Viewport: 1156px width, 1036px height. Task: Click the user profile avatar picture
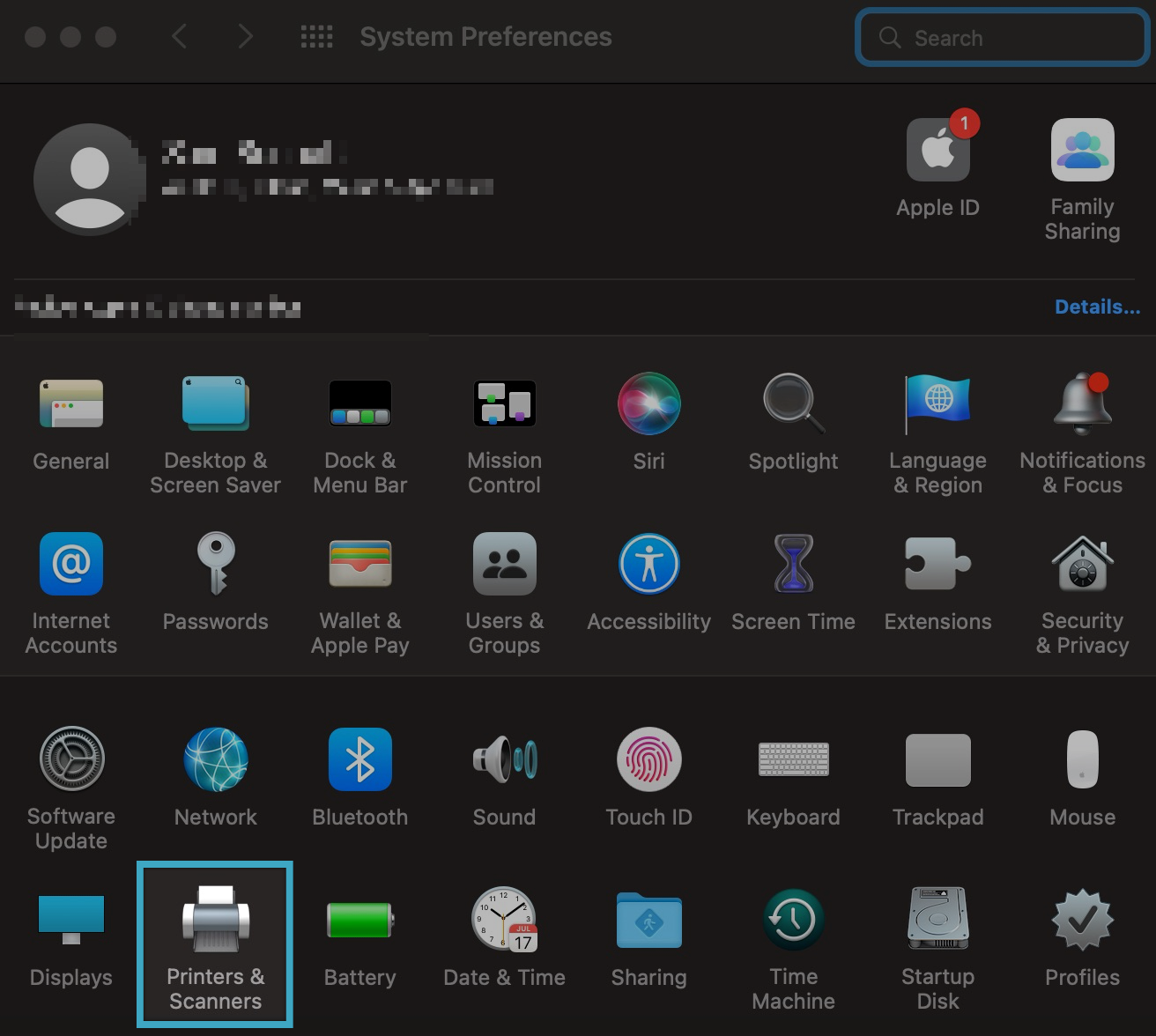point(88,180)
